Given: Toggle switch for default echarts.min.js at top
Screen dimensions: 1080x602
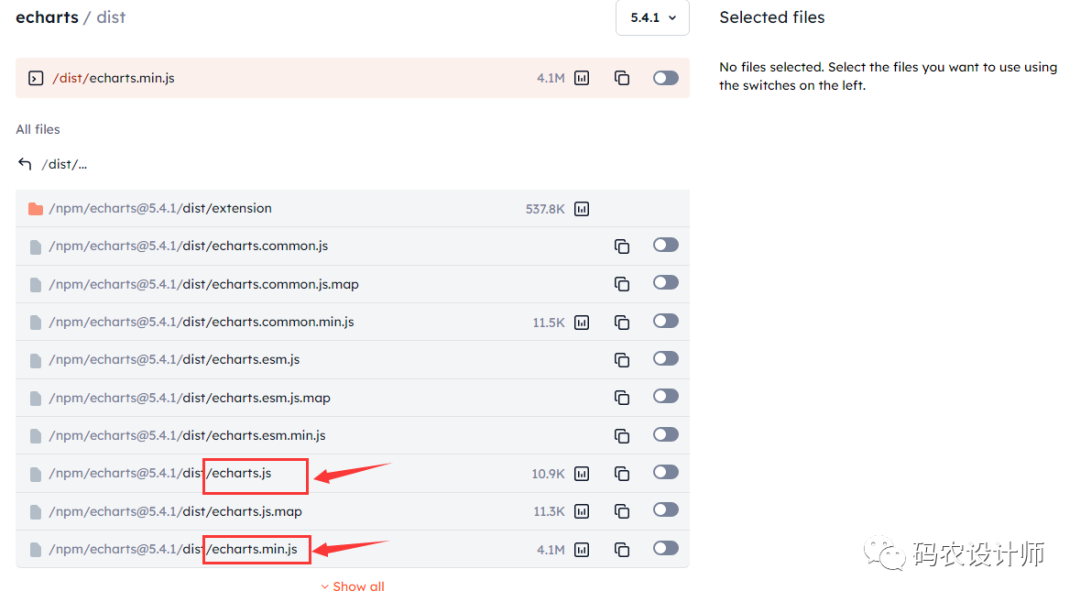Looking at the screenshot, I should [665, 78].
